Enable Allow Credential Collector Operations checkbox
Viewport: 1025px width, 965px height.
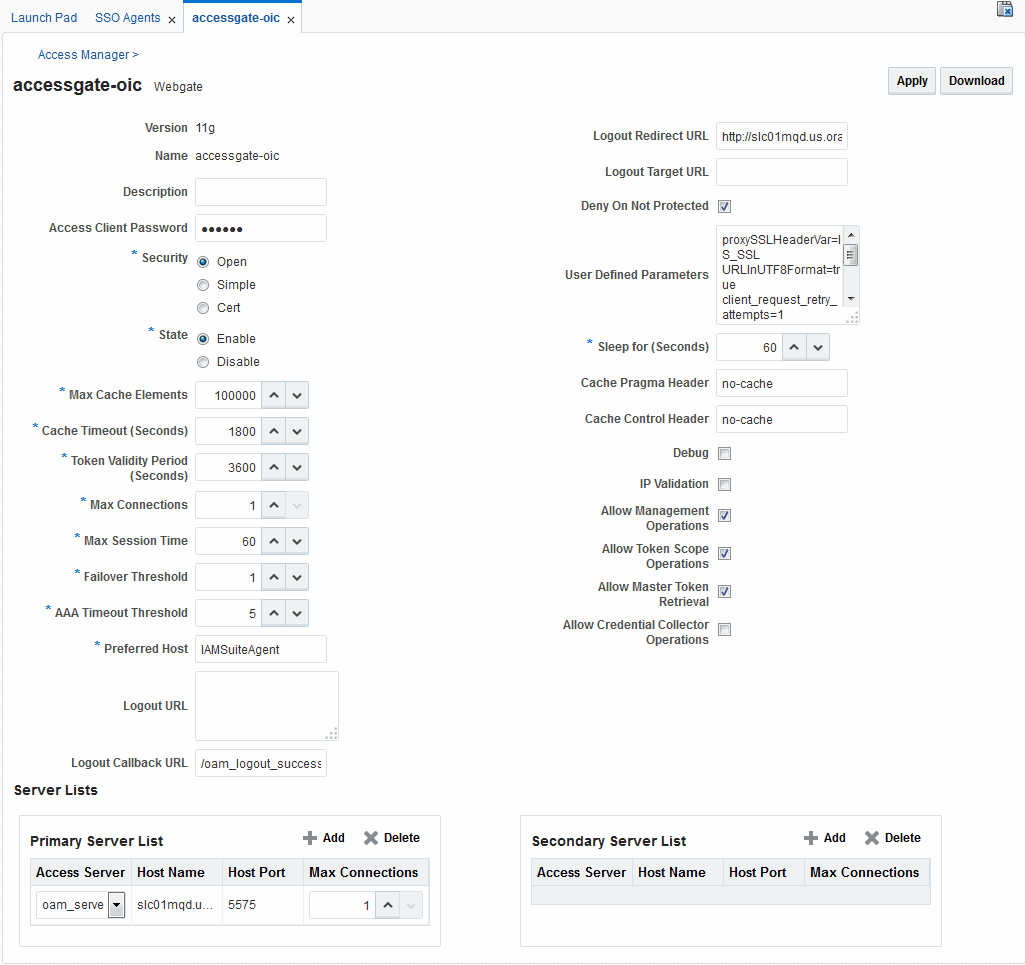coord(724,630)
